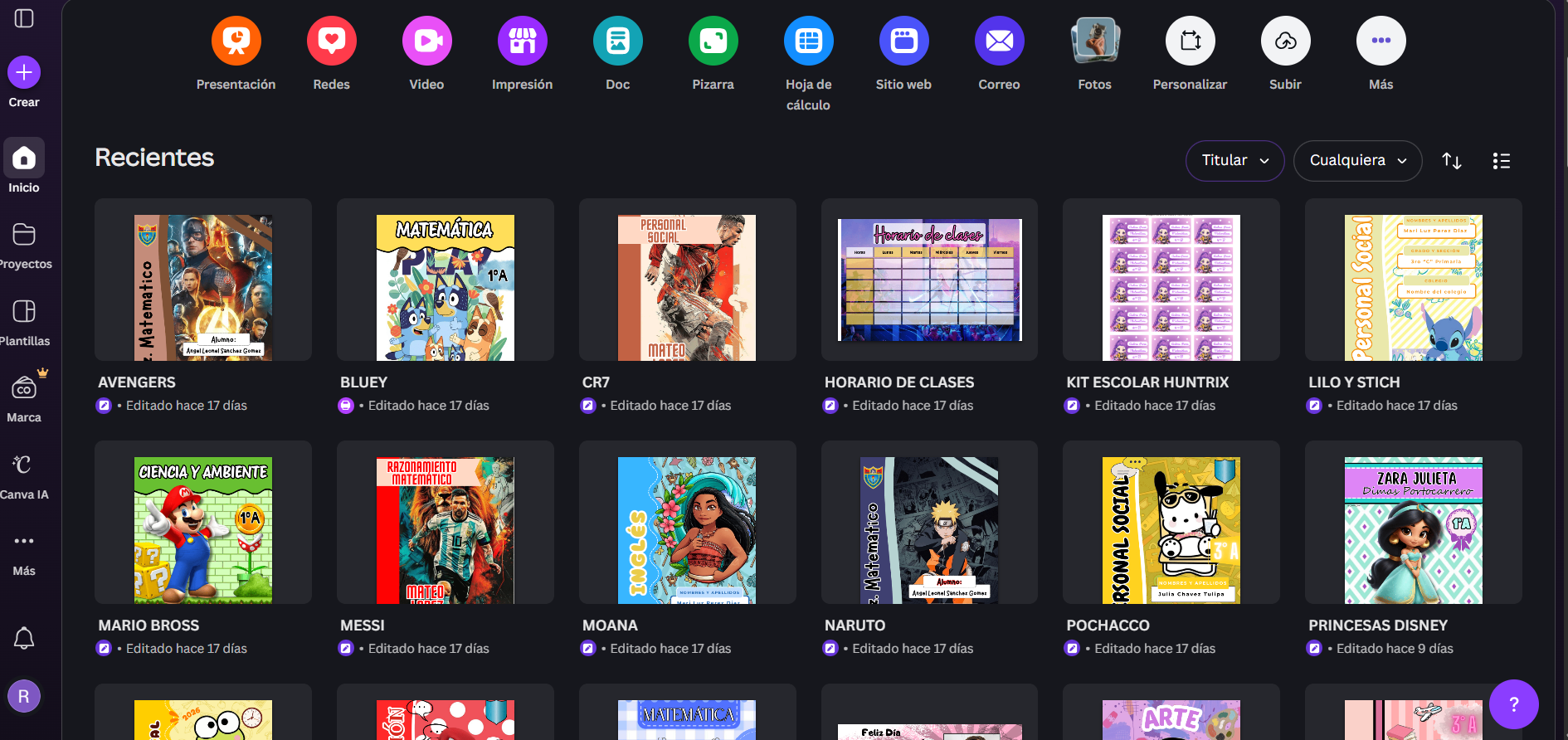Viewport: 1568px width, 740px height.
Task: Click the MOANA title text
Action: pyautogui.click(x=610, y=626)
